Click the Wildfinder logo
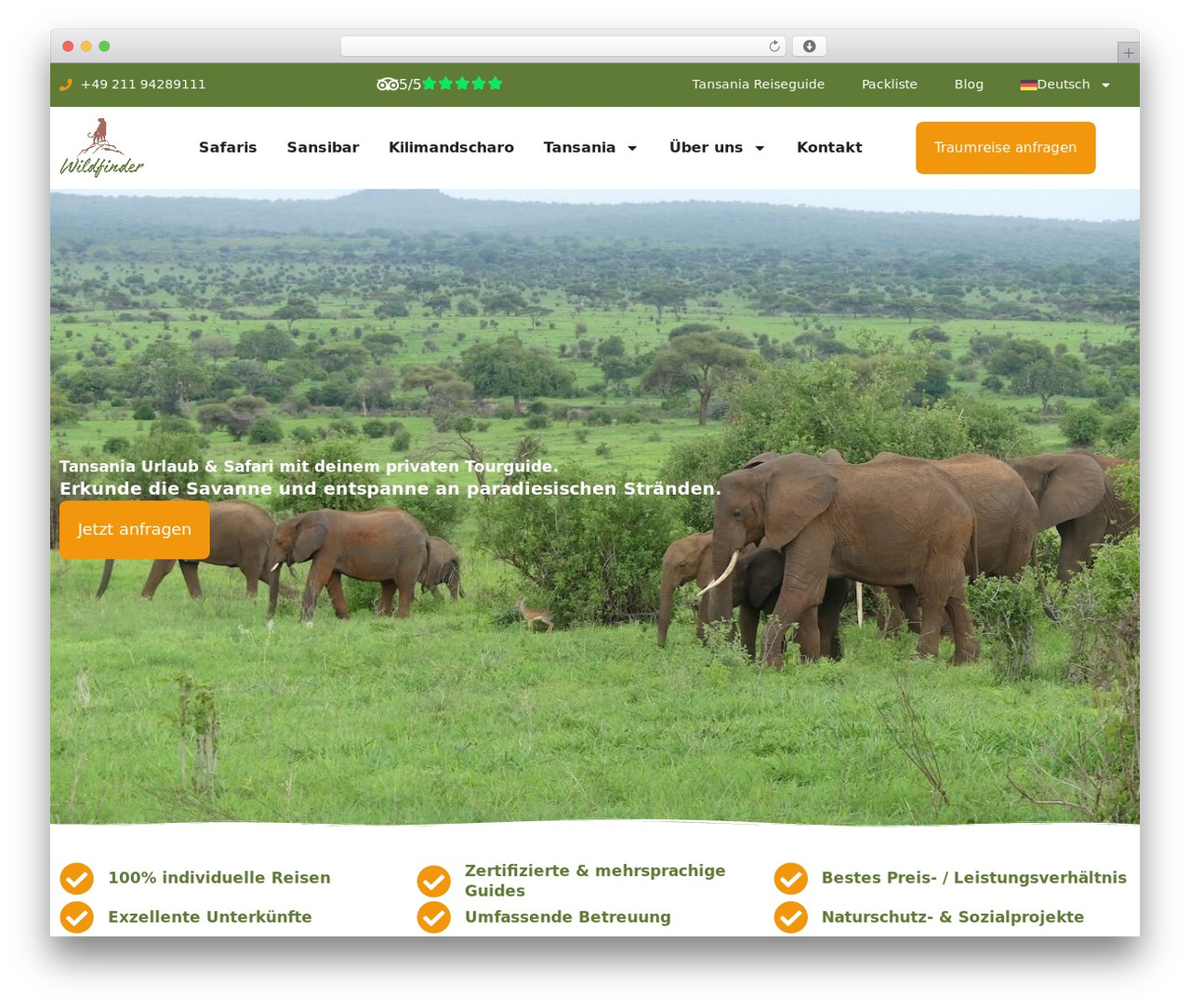Screen dimensions: 1190x1008 pos(102,147)
